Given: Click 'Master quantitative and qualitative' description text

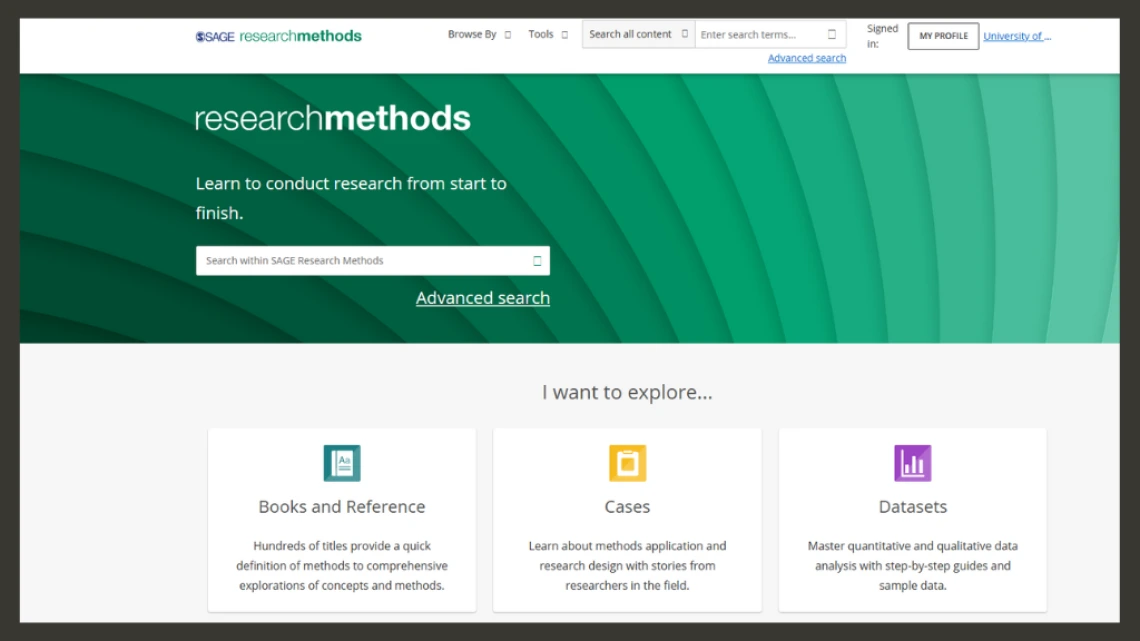Looking at the screenshot, I should tap(912, 565).
